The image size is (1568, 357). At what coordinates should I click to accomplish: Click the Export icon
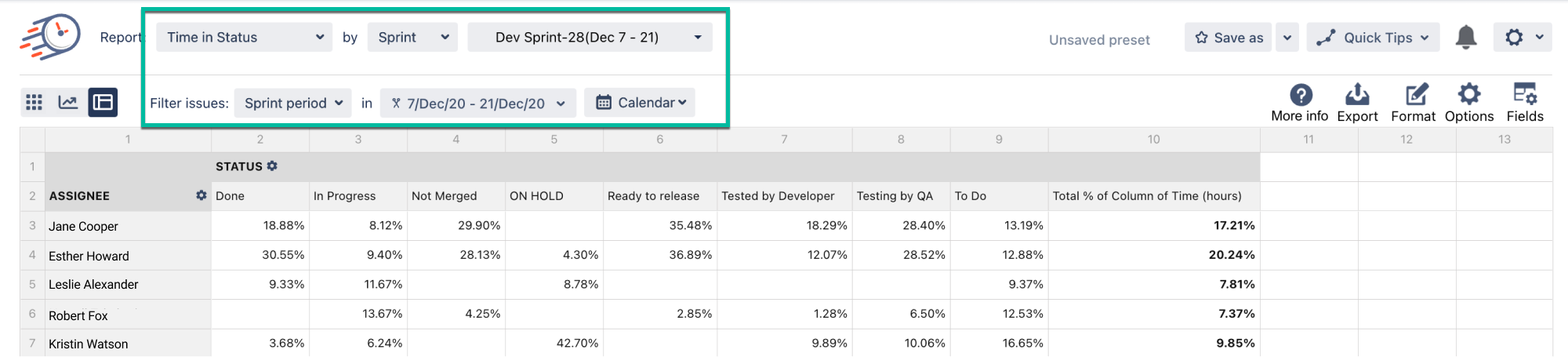tap(1357, 95)
